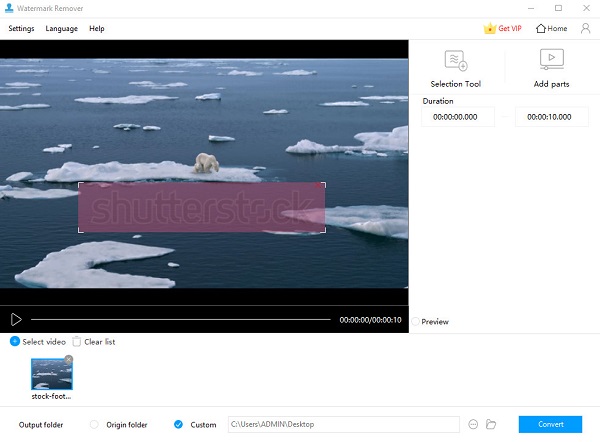Browse output path with ellipsis icon

(473, 424)
